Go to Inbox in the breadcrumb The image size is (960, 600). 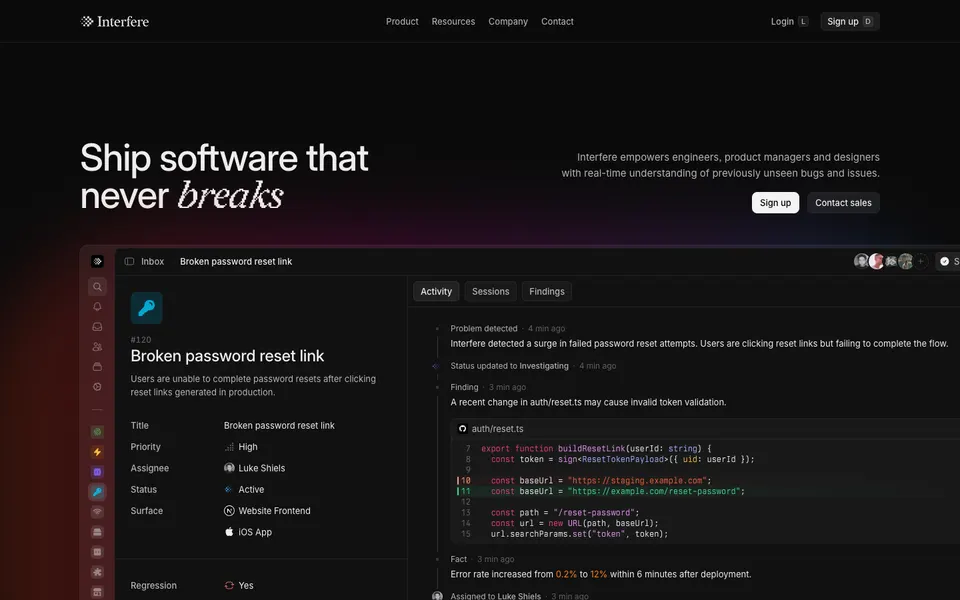point(152,261)
